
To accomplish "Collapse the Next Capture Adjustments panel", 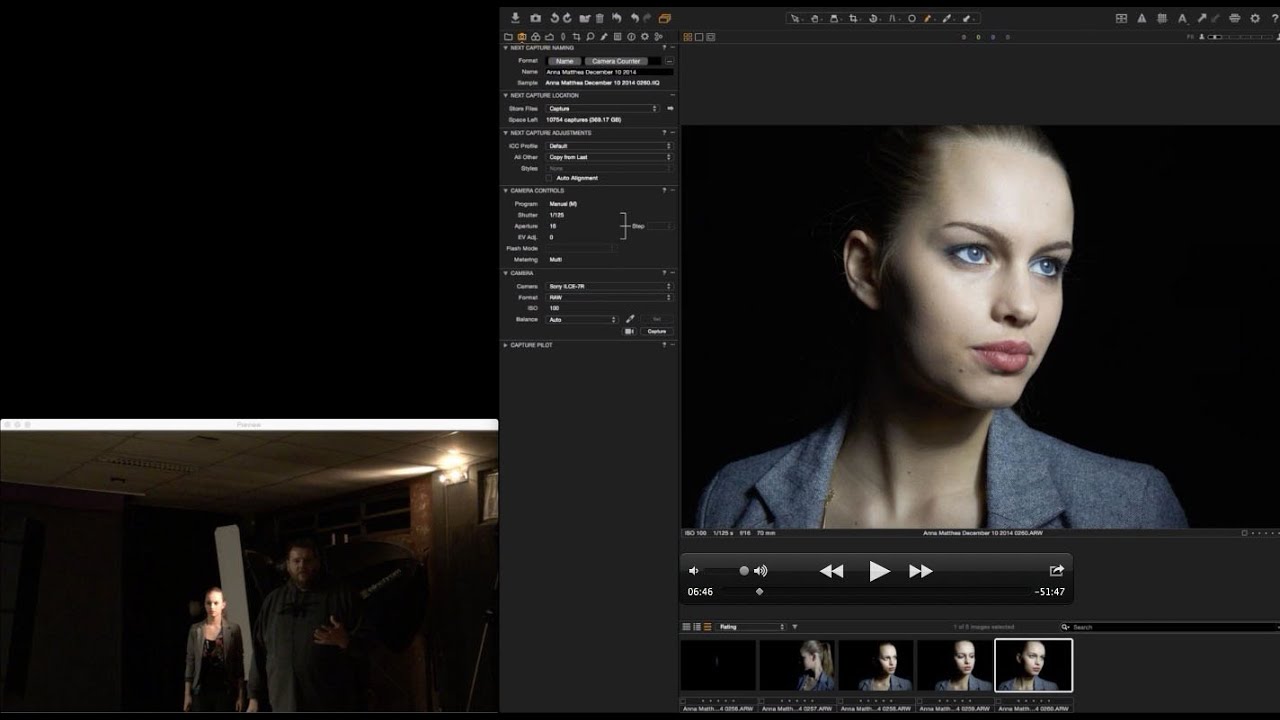I will click(x=505, y=133).
